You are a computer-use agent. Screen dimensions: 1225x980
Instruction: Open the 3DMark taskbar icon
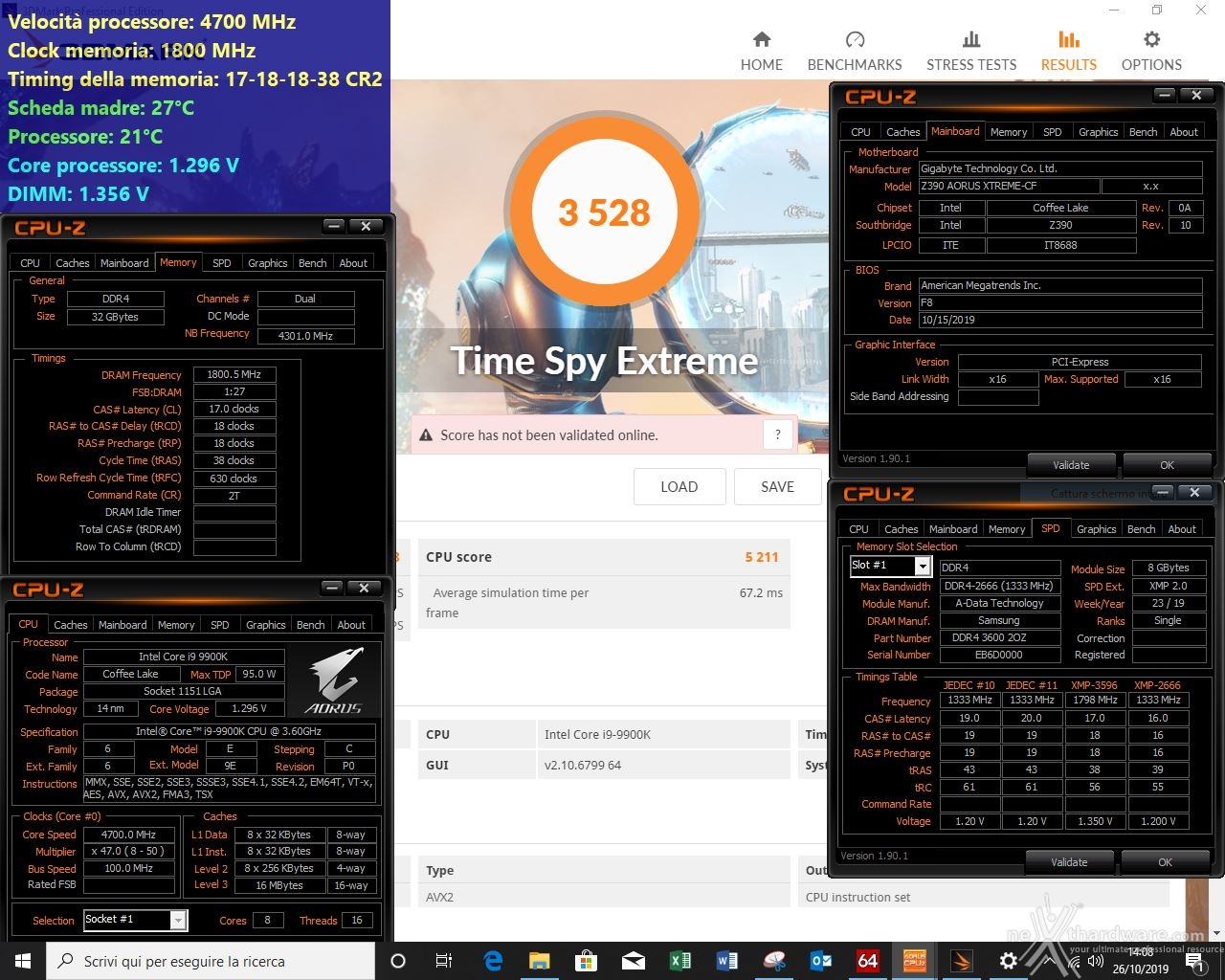click(x=962, y=961)
